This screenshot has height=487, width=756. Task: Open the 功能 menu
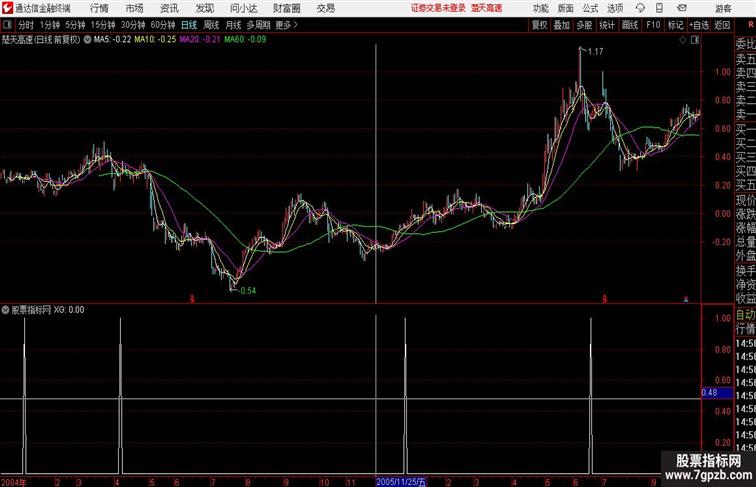540,8
